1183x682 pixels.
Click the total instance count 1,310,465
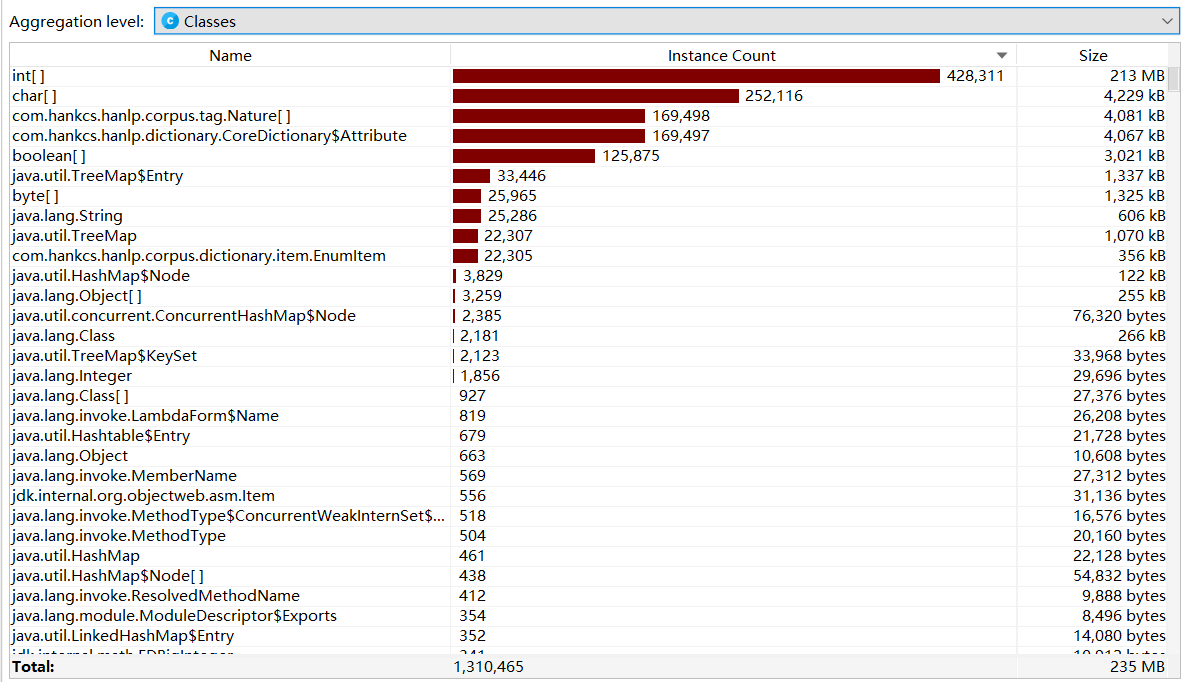coord(488,667)
